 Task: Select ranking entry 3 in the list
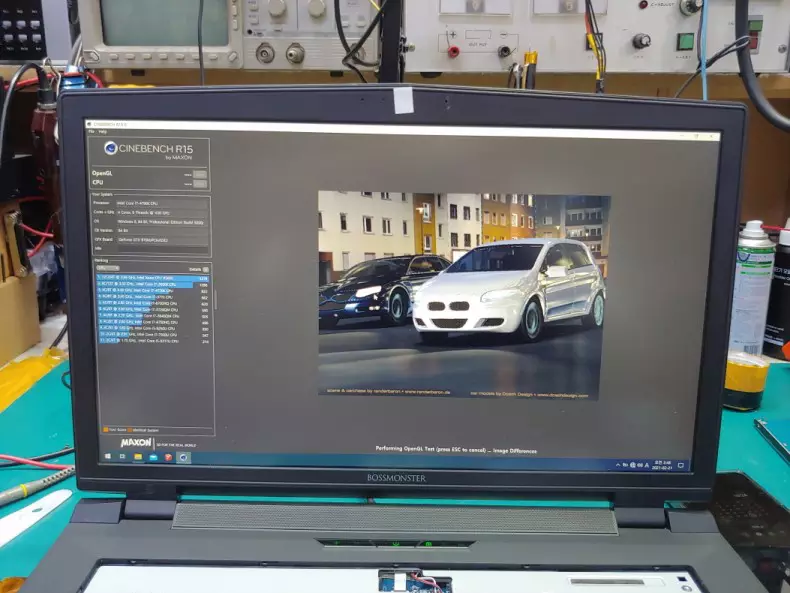[x=153, y=291]
